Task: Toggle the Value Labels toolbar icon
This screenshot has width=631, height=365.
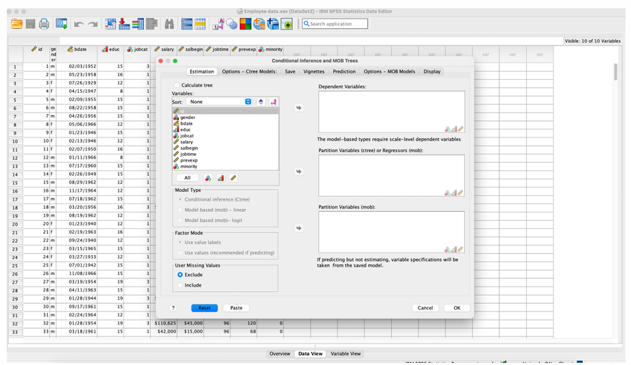Action: (x=218, y=24)
